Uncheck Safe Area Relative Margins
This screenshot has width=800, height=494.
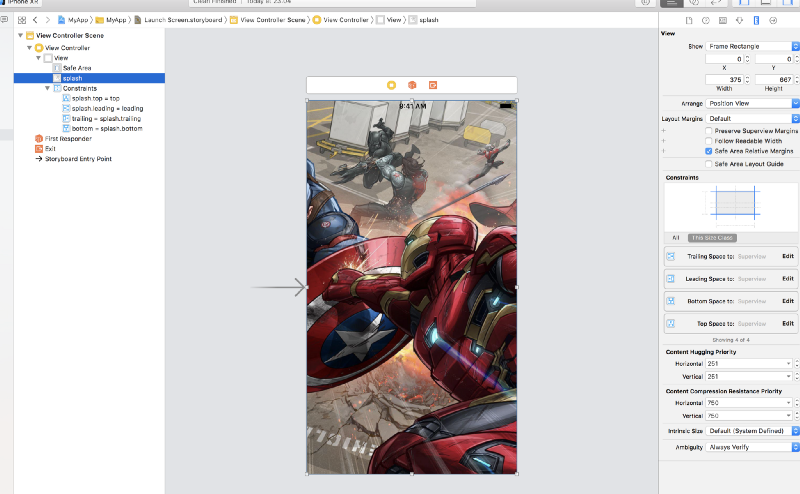tap(708, 151)
